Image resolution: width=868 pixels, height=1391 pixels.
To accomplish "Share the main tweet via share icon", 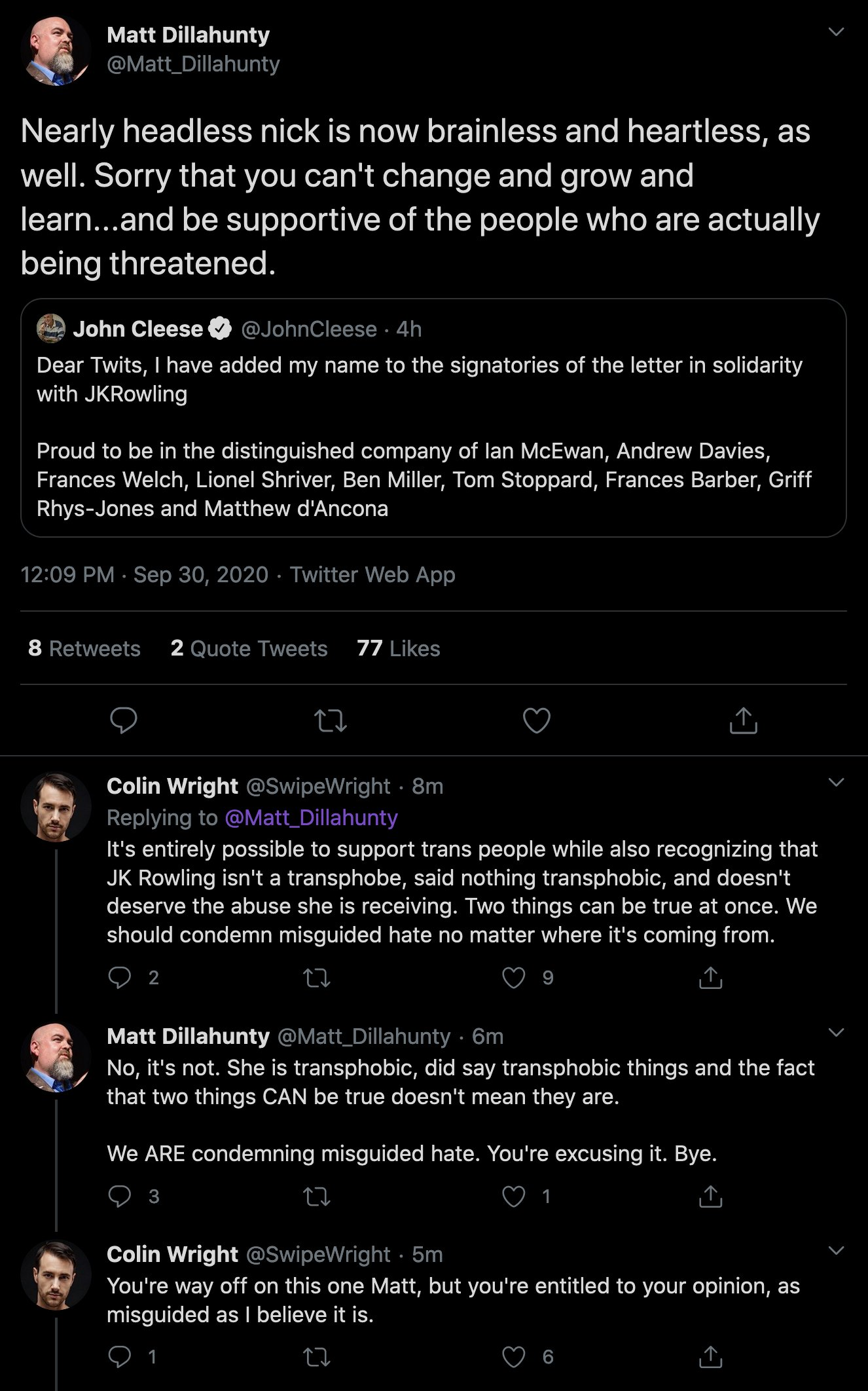I will [743, 720].
